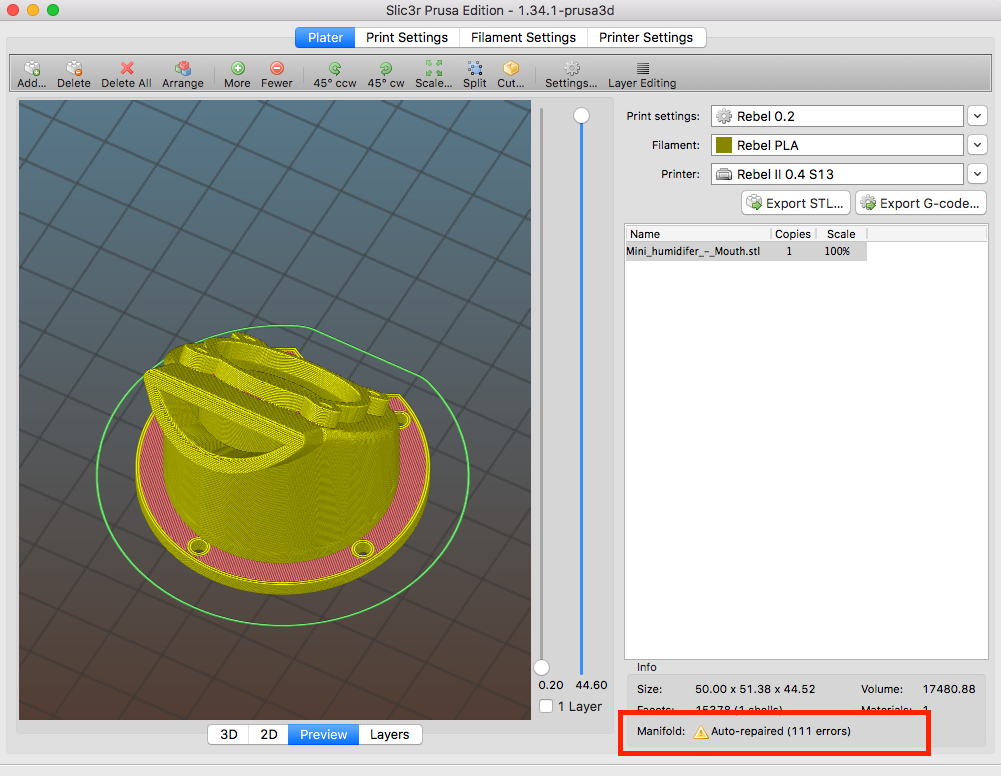Rotate model 45° clockwise
This screenshot has width=1001, height=776.
pos(385,69)
